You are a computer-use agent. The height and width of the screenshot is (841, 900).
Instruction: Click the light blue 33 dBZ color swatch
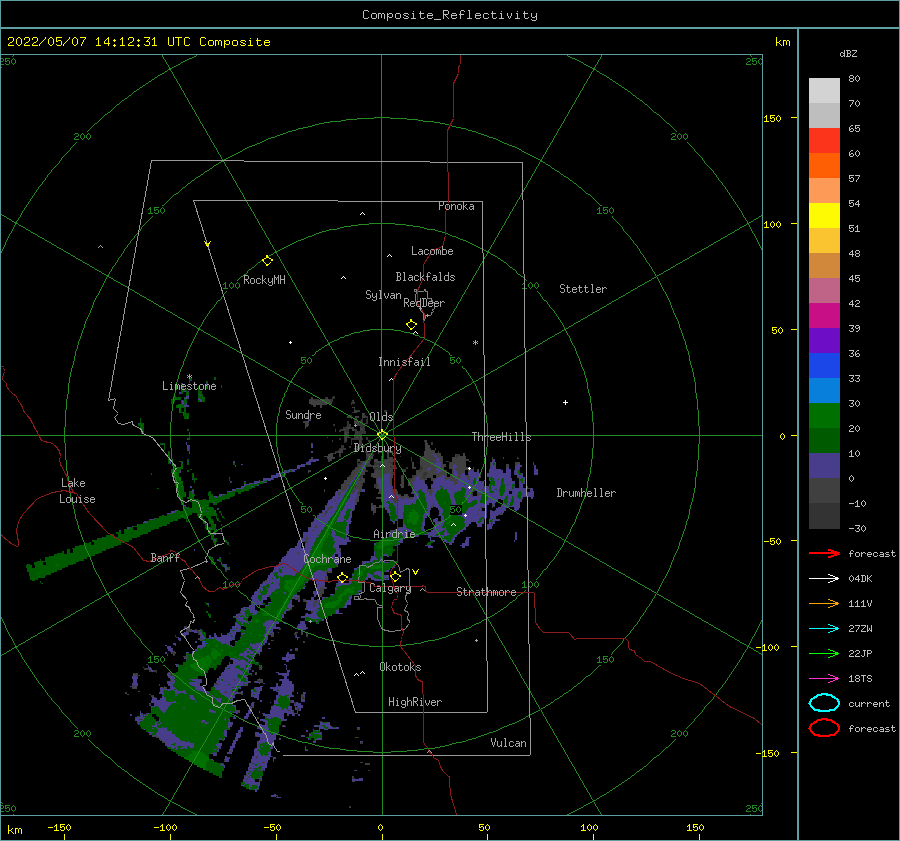click(x=824, y=390)
